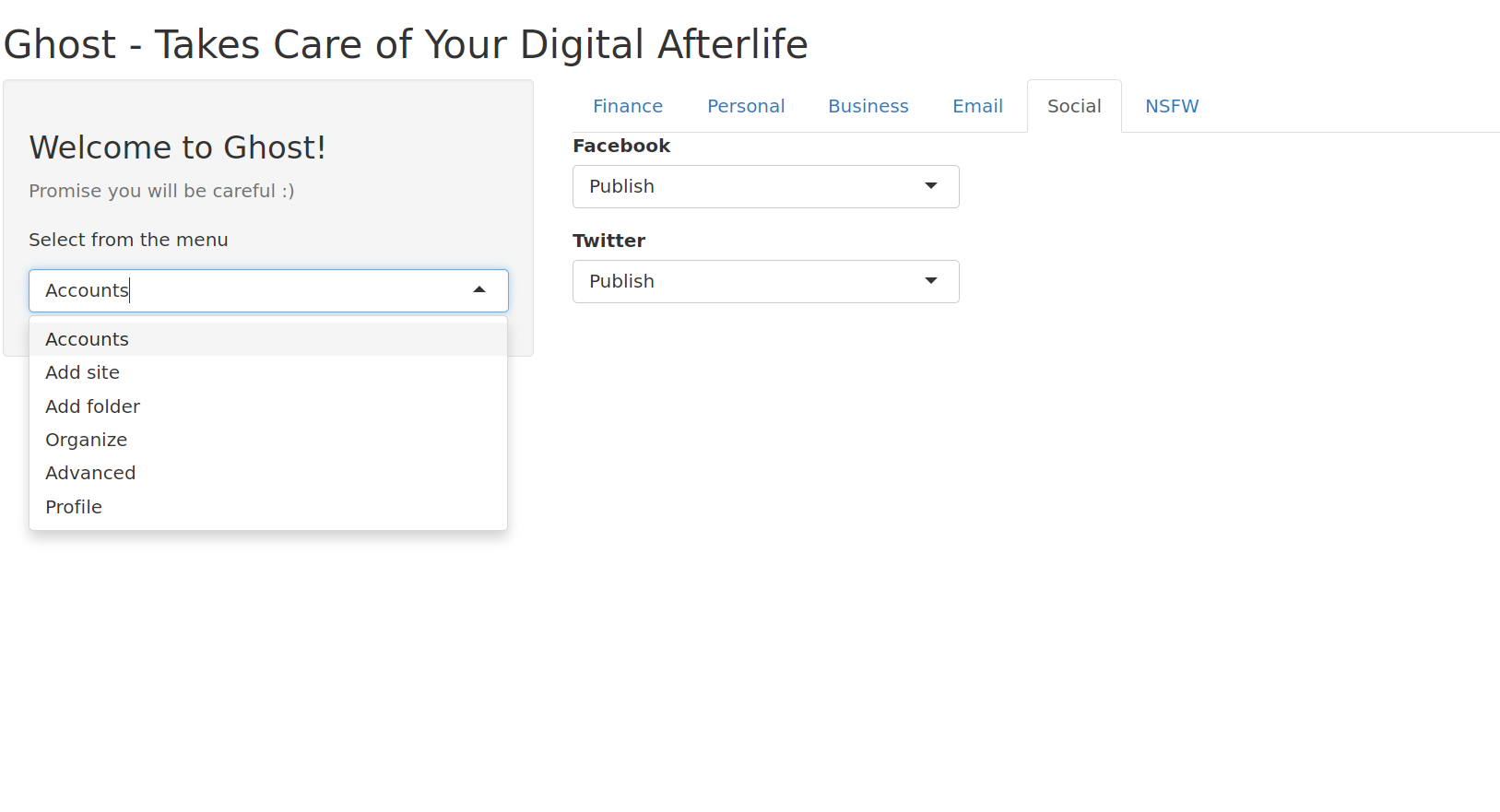
Task: Open the Business tab
Action: [x=868, y=106]
